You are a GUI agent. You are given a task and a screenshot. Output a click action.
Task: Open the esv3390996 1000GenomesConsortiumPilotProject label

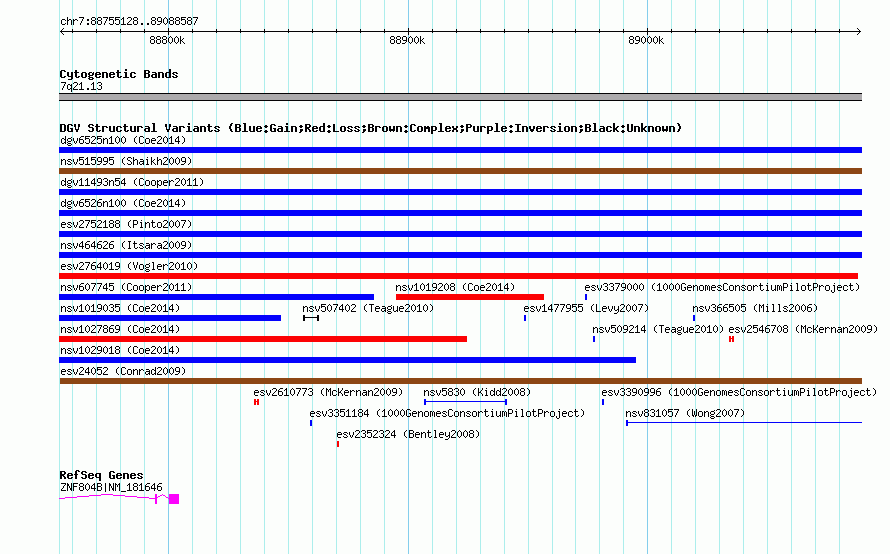(x=739, y=392)
